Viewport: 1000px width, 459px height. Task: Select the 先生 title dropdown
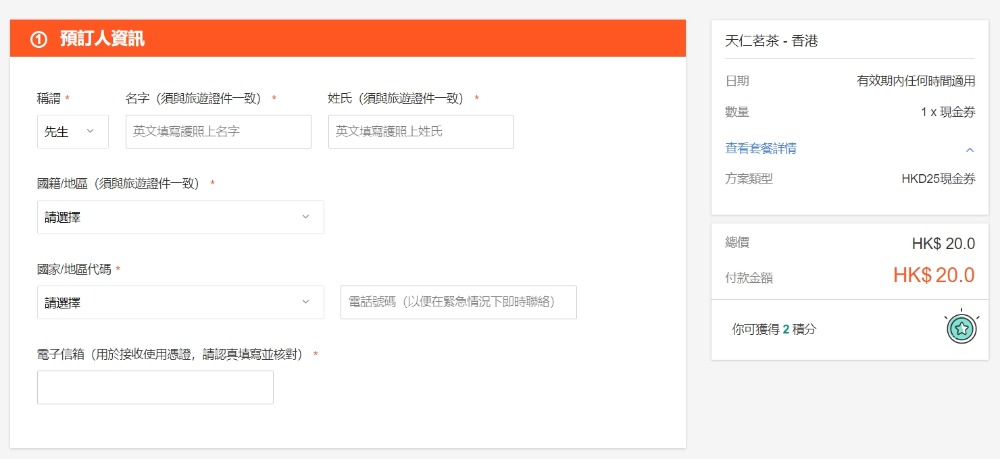pos(72,131)
